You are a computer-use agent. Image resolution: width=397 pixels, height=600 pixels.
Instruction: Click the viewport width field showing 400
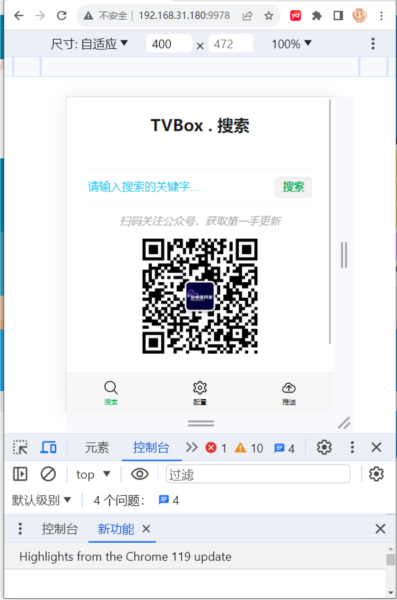(169, 44)
